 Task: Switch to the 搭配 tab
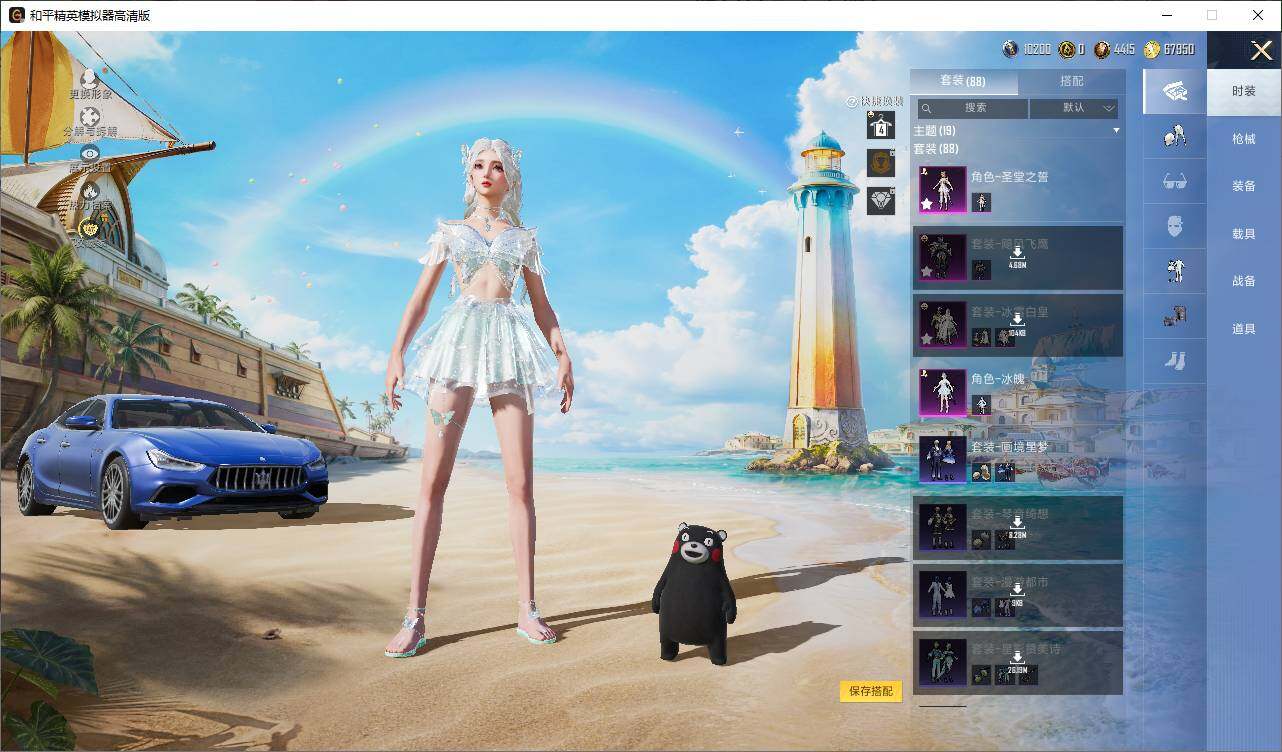tap(1071, 81)
